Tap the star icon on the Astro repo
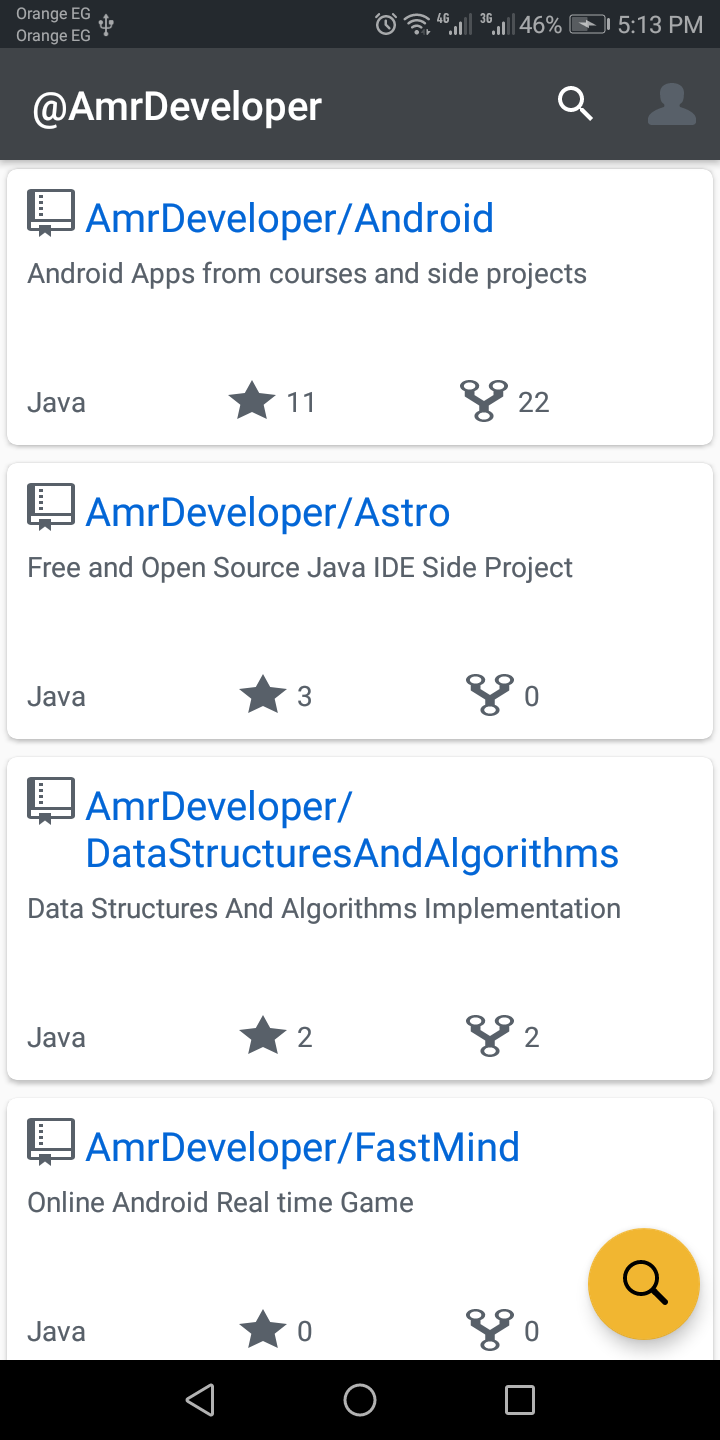Image resolution: width=720 pixels, height=1440 pixels. 263,696
